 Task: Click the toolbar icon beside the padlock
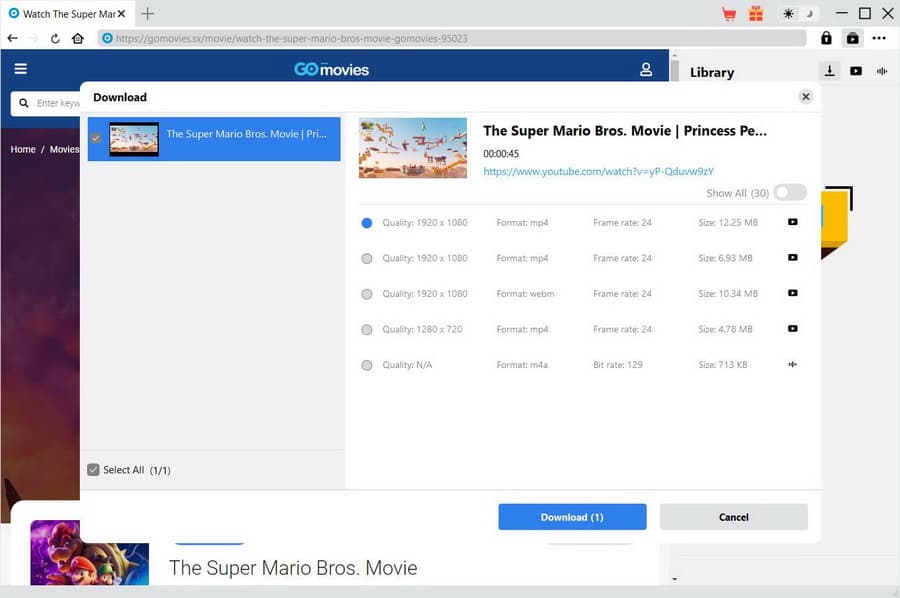point(853,38)
